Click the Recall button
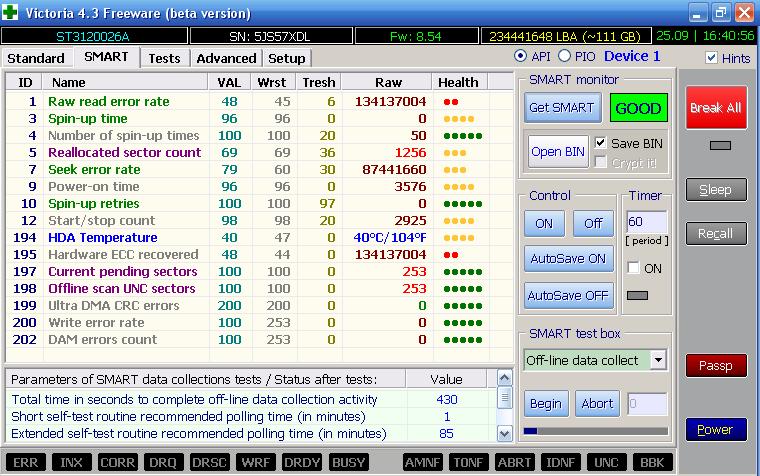 tap(716, 234)
